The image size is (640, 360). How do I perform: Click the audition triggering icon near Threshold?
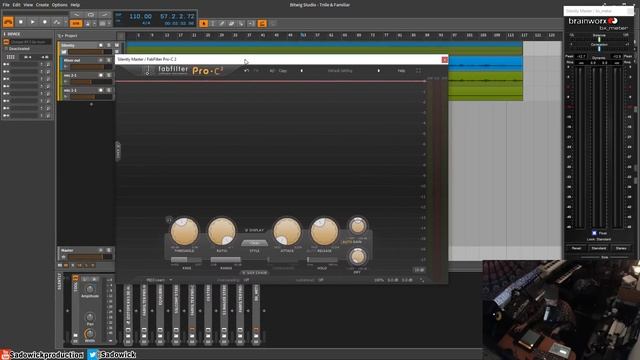pos(169,220)
